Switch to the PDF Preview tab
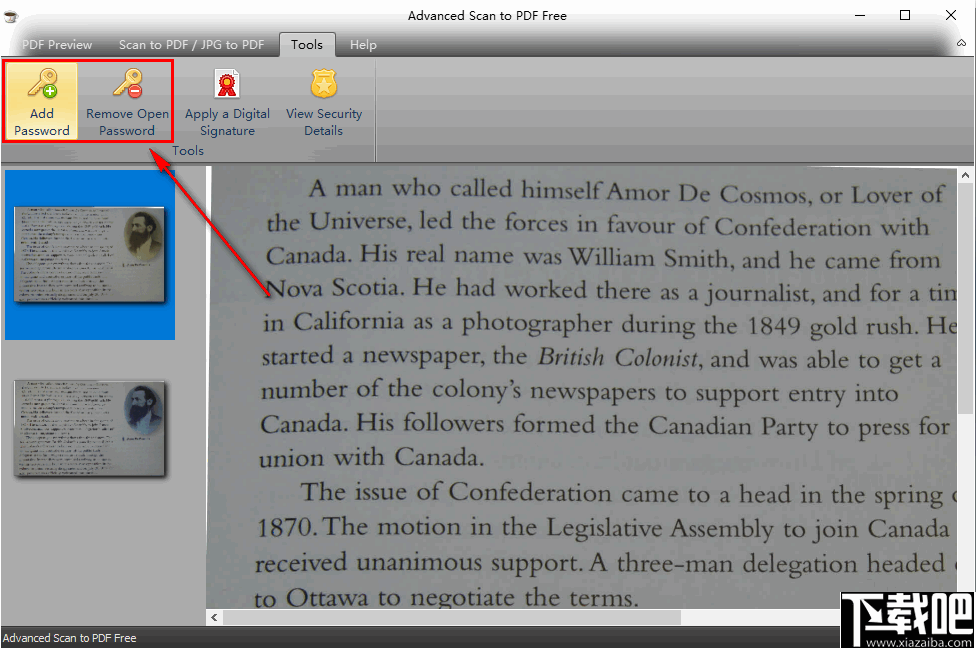This screenshot has height=648, width=976. point(55,44)
